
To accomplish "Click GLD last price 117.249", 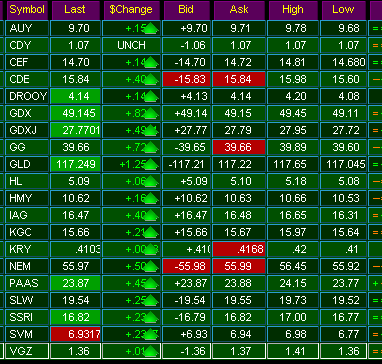I will click(x=75, y=164).
